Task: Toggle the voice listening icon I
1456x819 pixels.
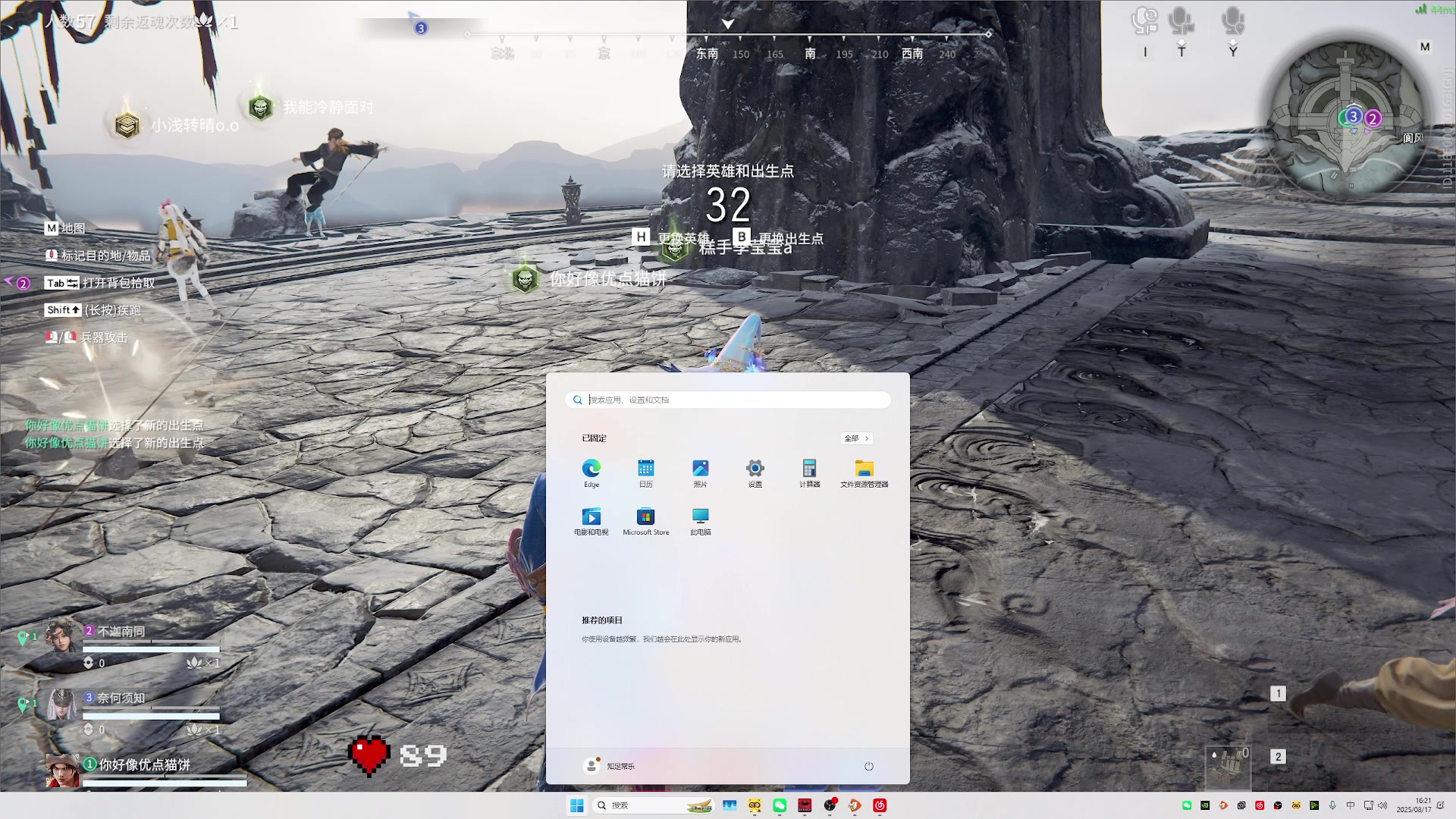Action: [x=1145, y=32]
